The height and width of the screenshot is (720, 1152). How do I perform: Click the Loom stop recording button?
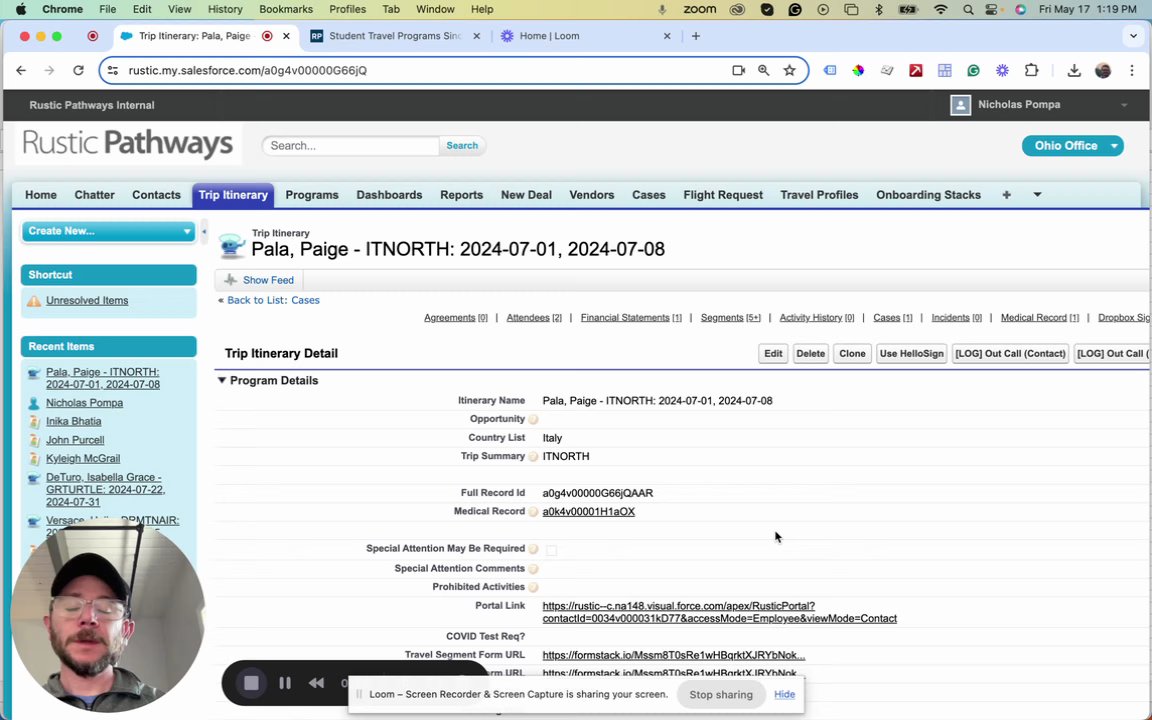(x=251, y=683)
